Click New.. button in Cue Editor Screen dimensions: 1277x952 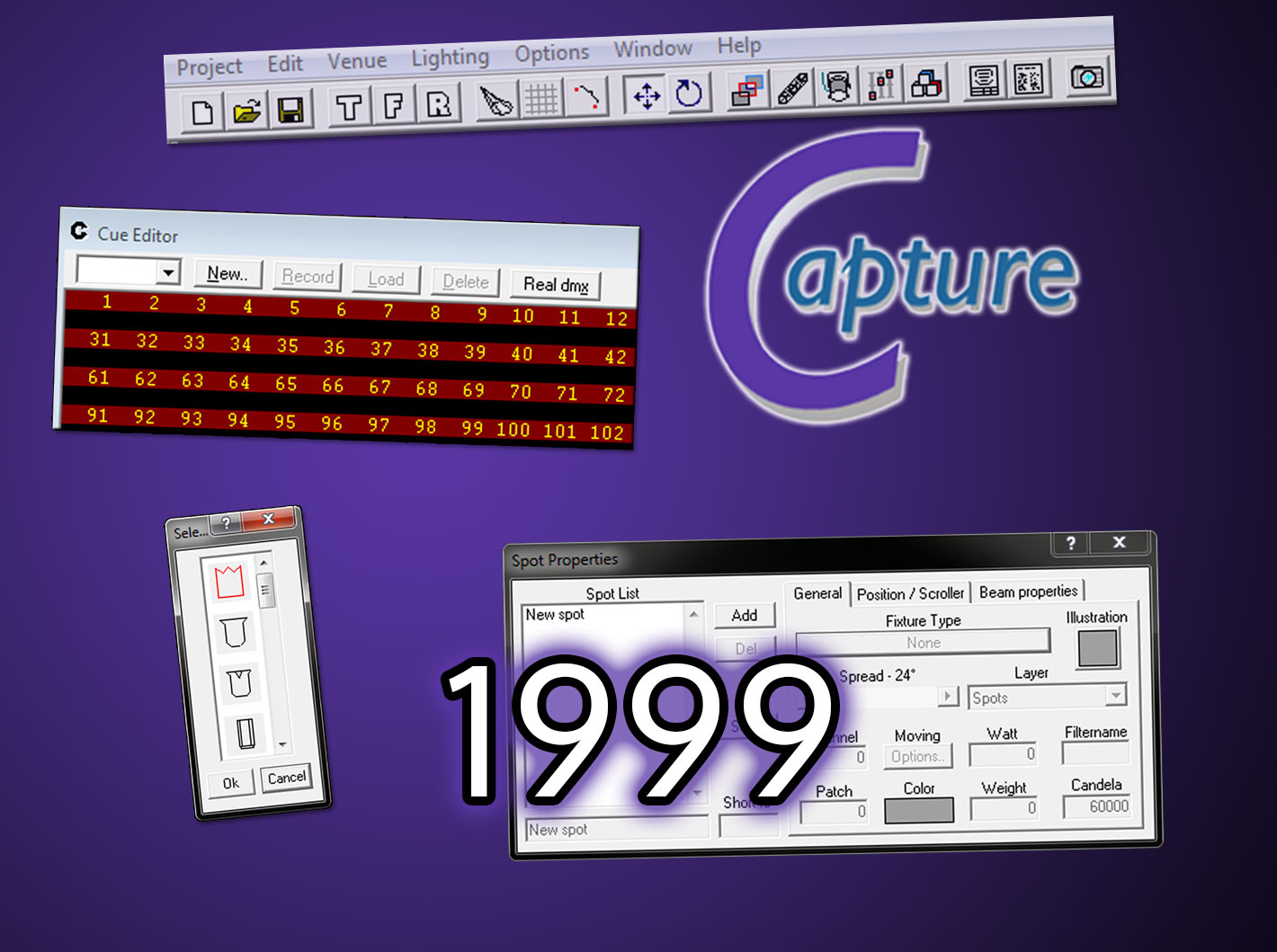coord(228,274)
